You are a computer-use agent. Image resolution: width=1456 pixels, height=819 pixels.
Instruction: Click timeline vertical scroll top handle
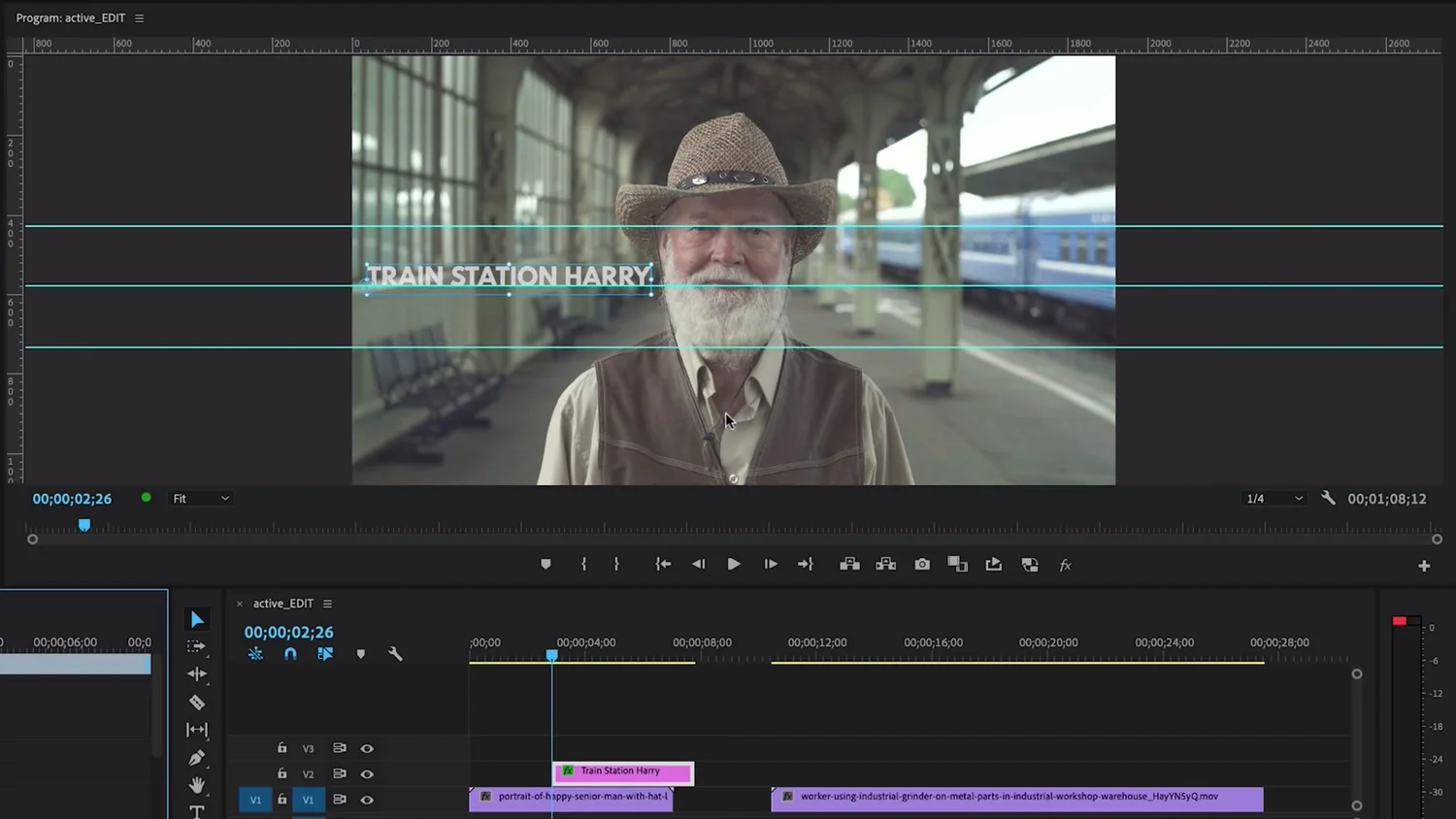tap(1357, 673)
